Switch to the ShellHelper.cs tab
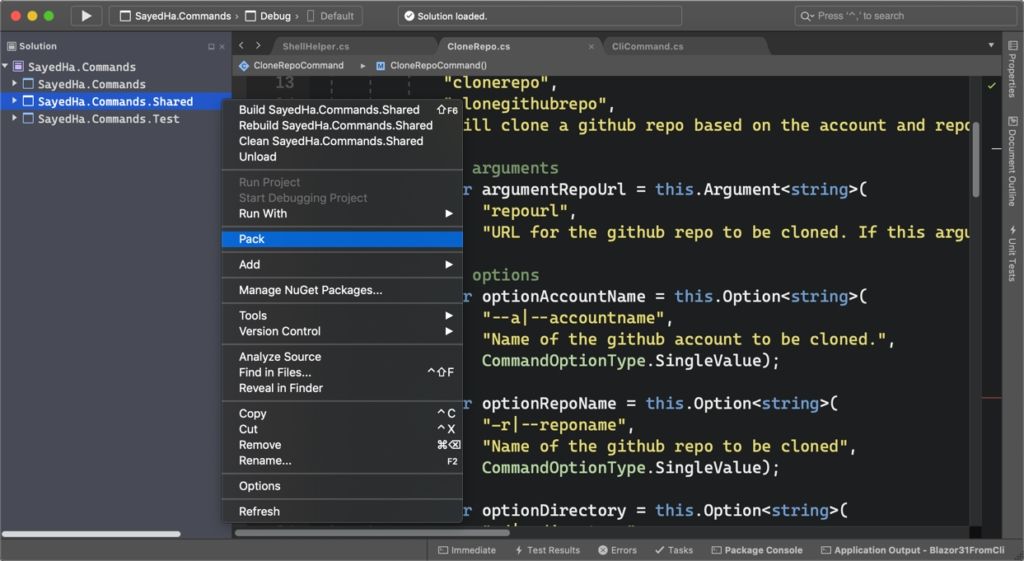This screenshot has height=561, width=1024. [316, 46]
